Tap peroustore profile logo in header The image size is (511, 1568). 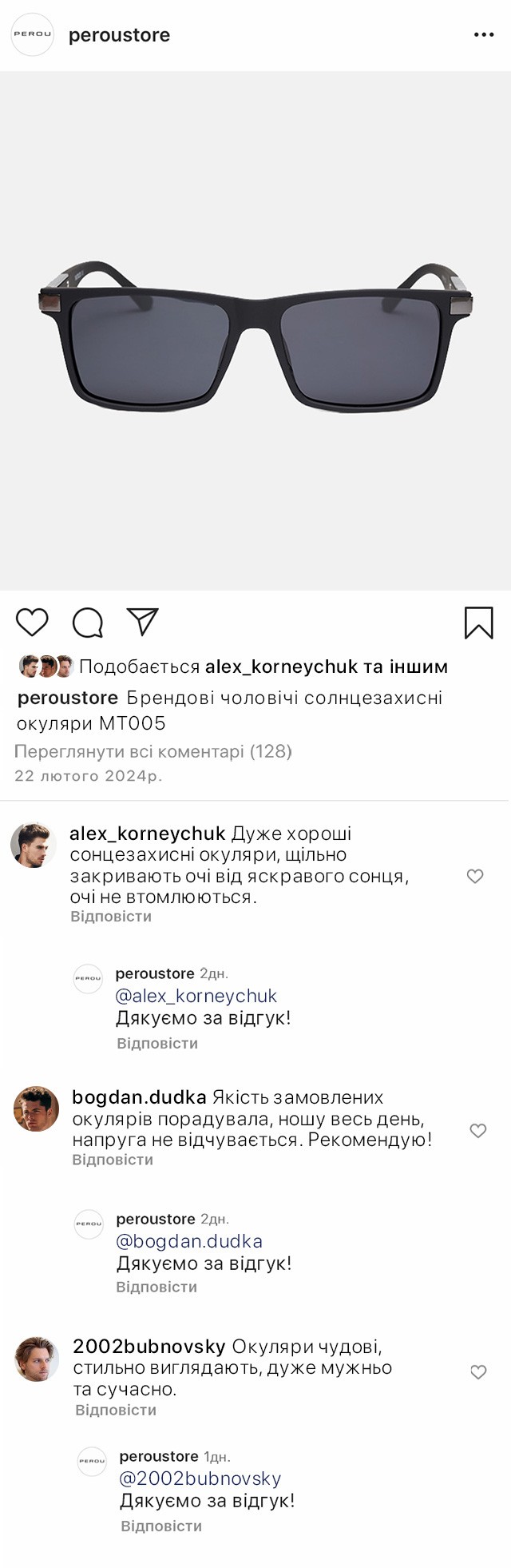(32, 35)
